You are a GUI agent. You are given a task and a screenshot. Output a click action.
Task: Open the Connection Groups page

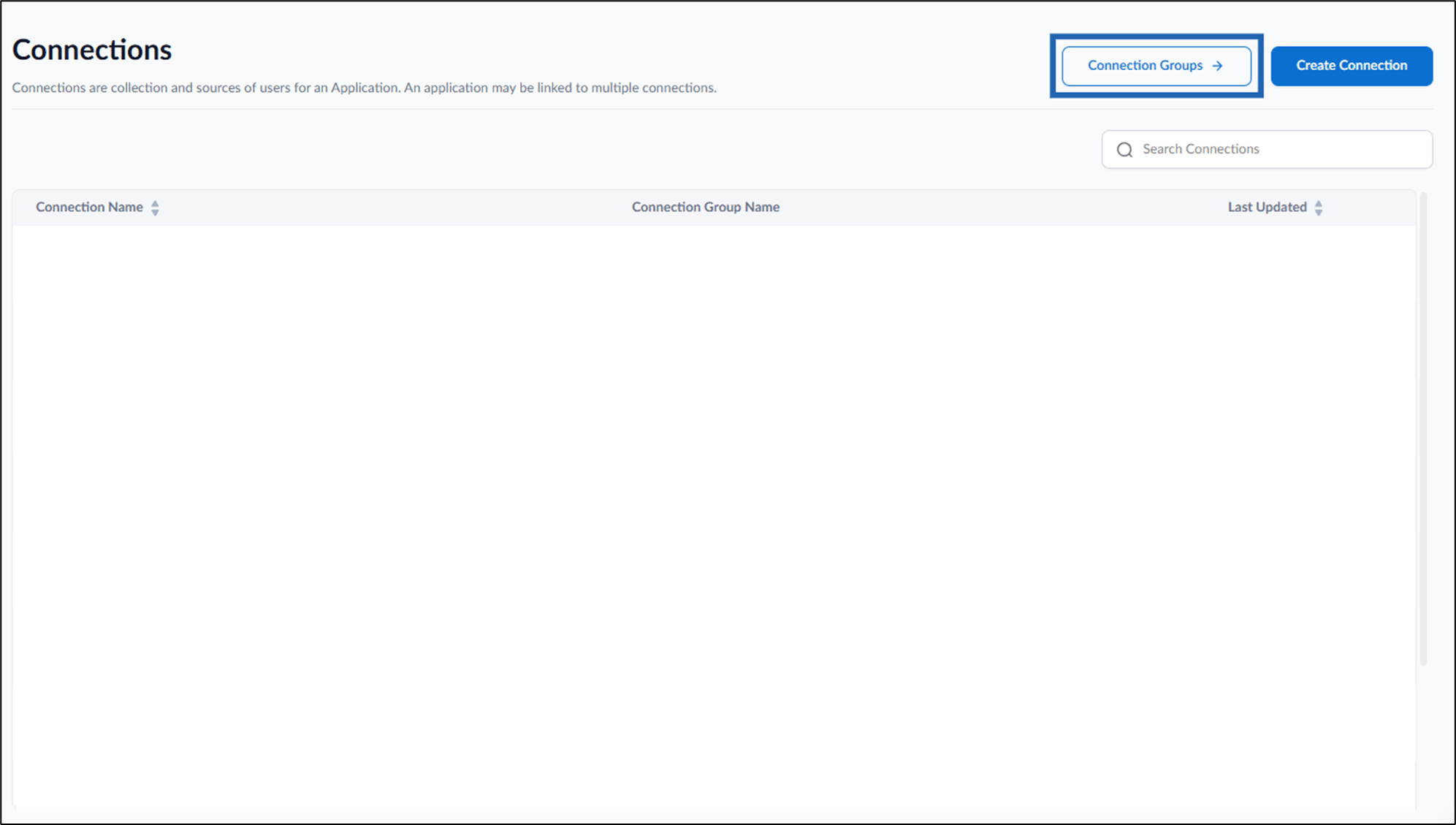tap(1156, 66)
